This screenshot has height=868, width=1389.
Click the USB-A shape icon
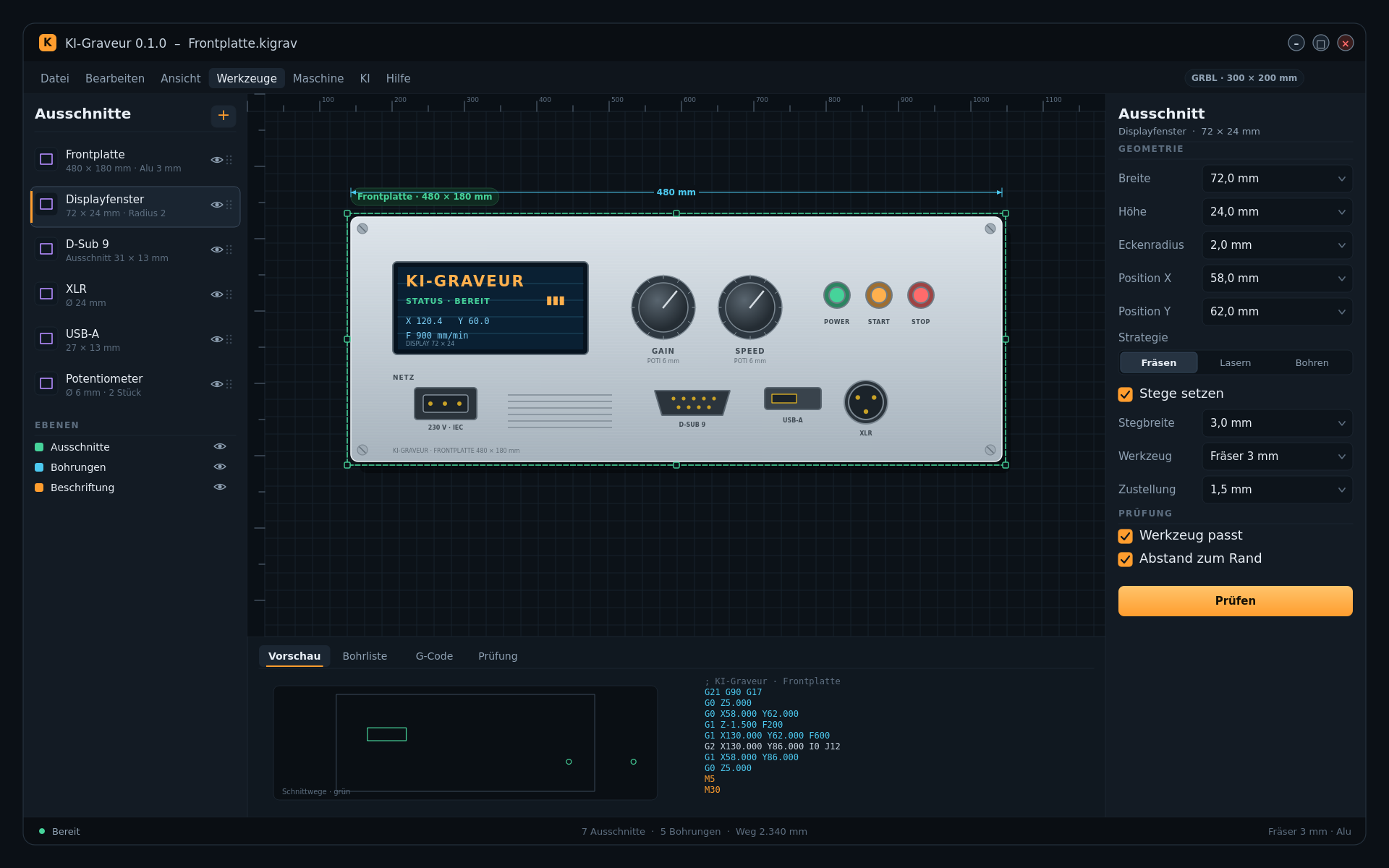pyautogui.click(x=46, y=339)
